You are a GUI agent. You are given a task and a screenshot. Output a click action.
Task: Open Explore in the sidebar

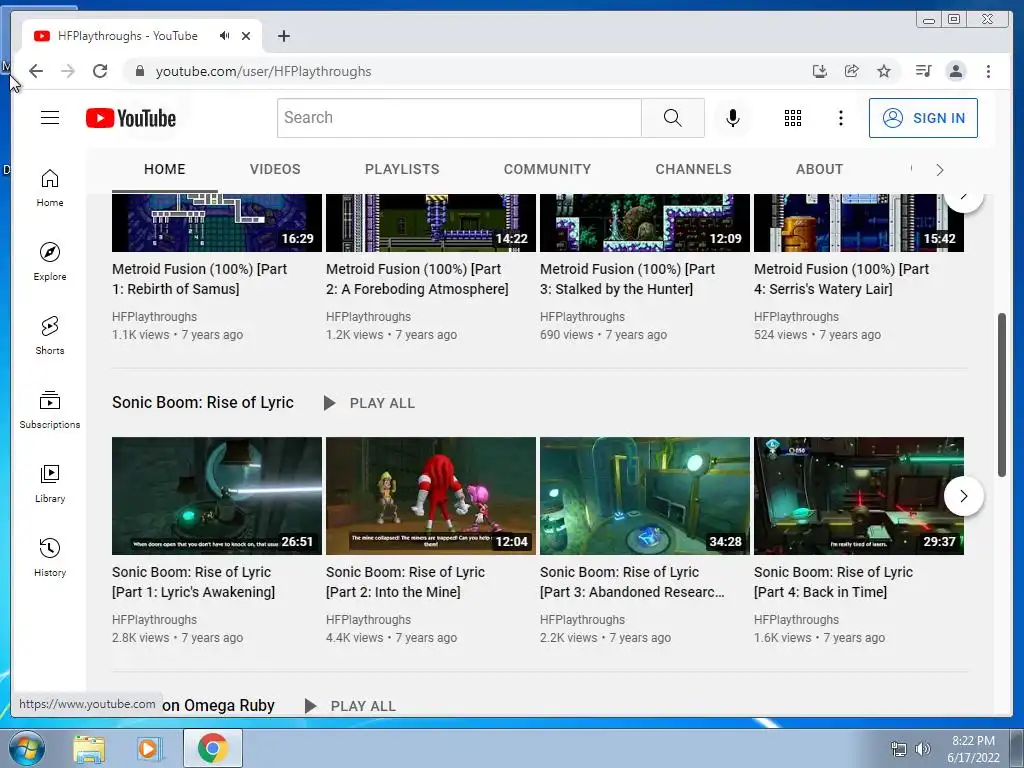tap(50, 262)
